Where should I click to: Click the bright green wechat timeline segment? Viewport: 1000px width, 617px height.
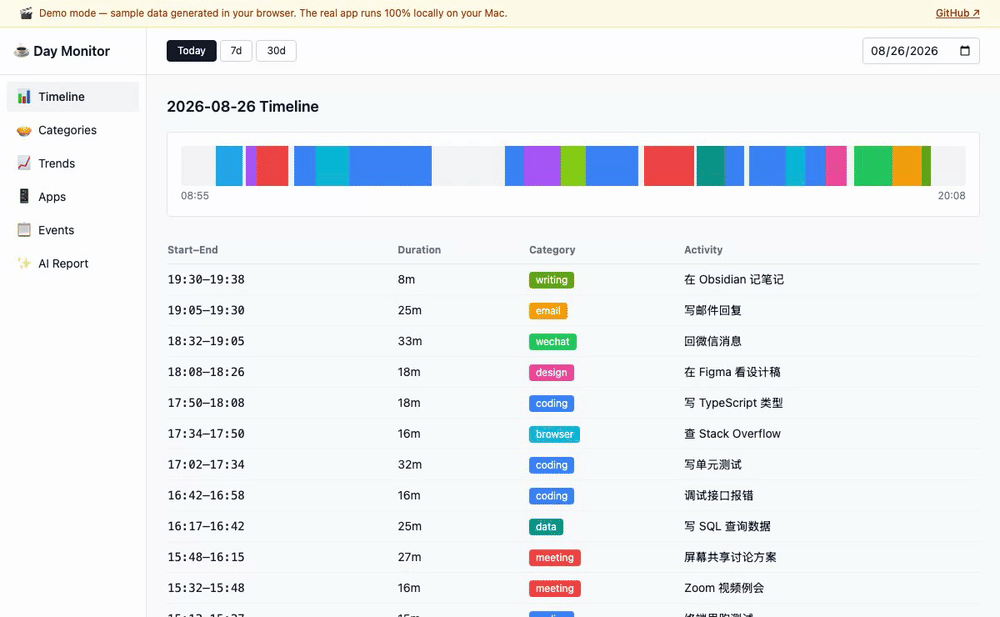[873, 166]
